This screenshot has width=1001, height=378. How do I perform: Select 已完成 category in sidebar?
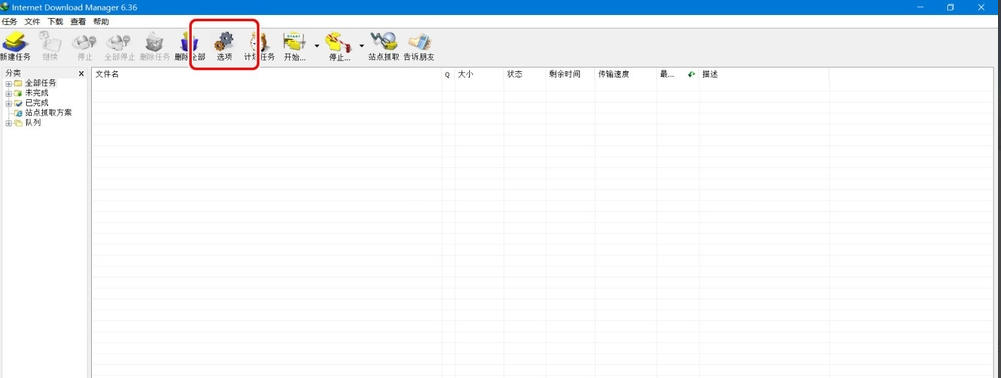(x=37, y=103)
